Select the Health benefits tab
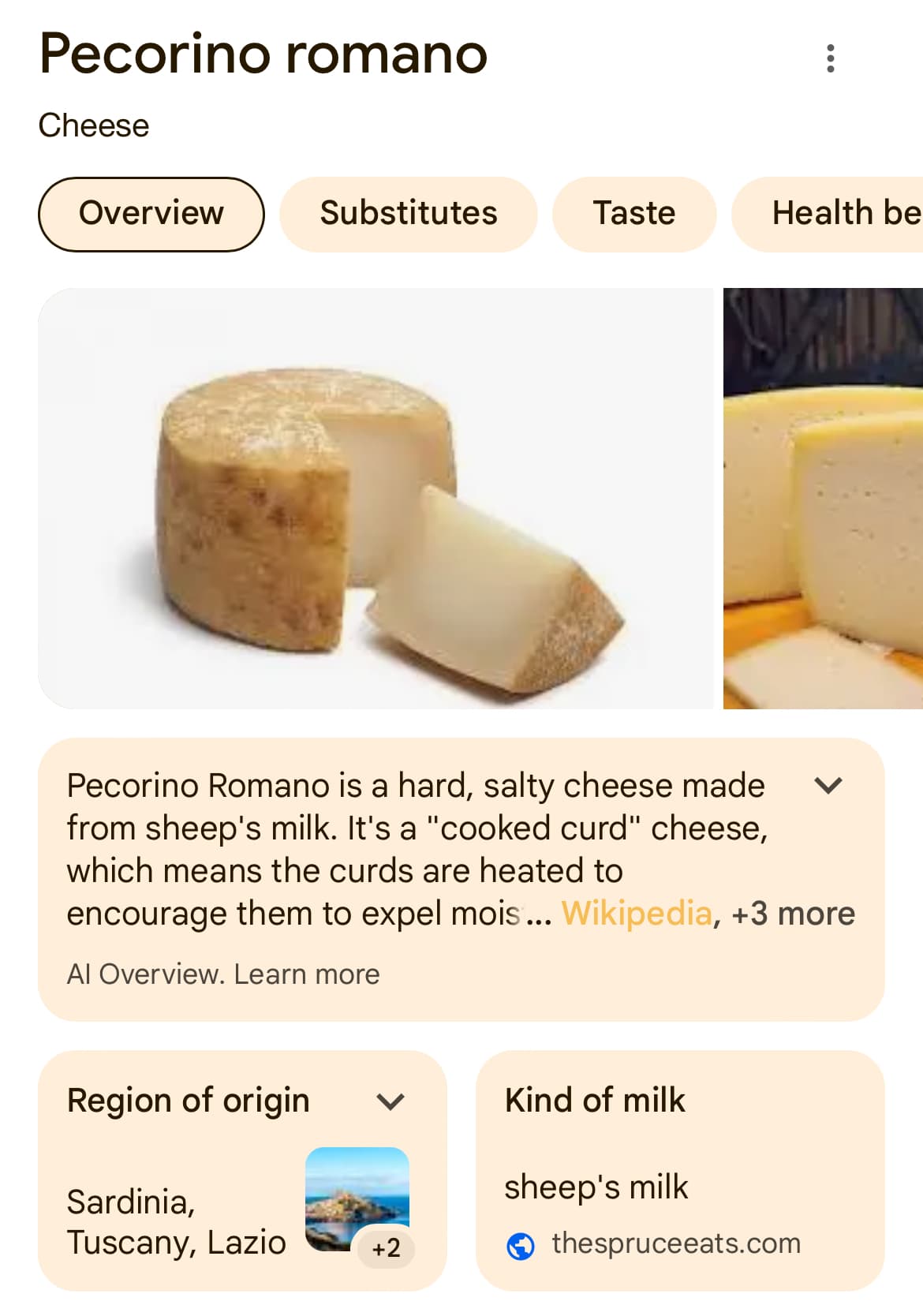 point(828,214)
